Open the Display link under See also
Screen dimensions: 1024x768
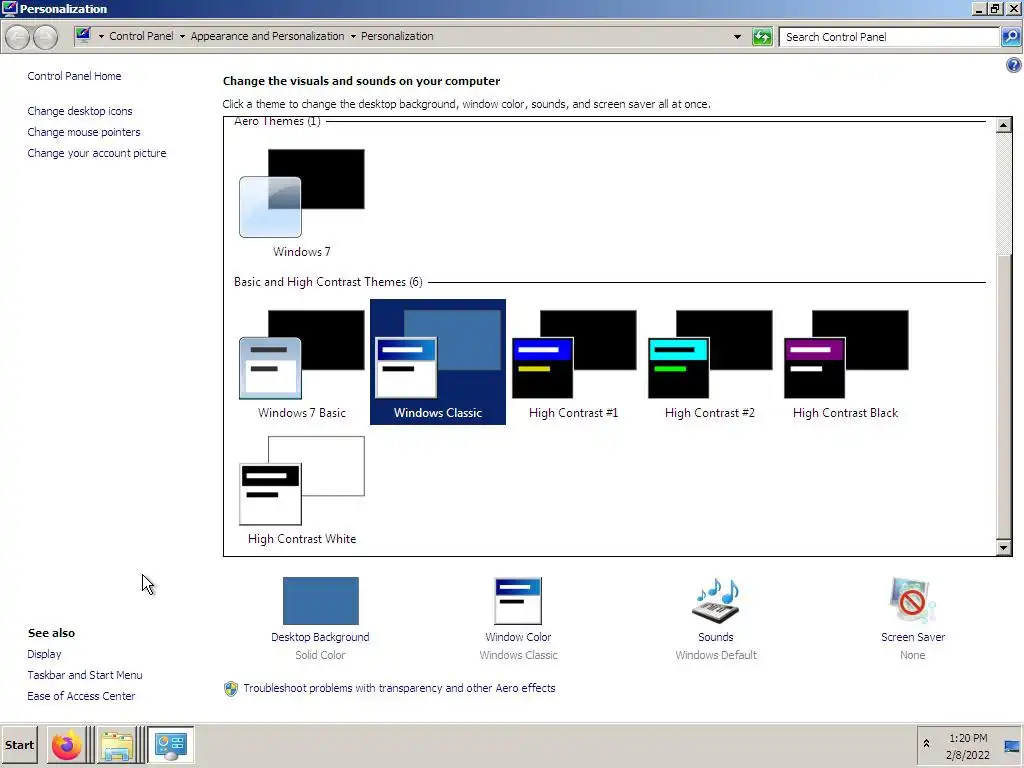pos(44,654)
